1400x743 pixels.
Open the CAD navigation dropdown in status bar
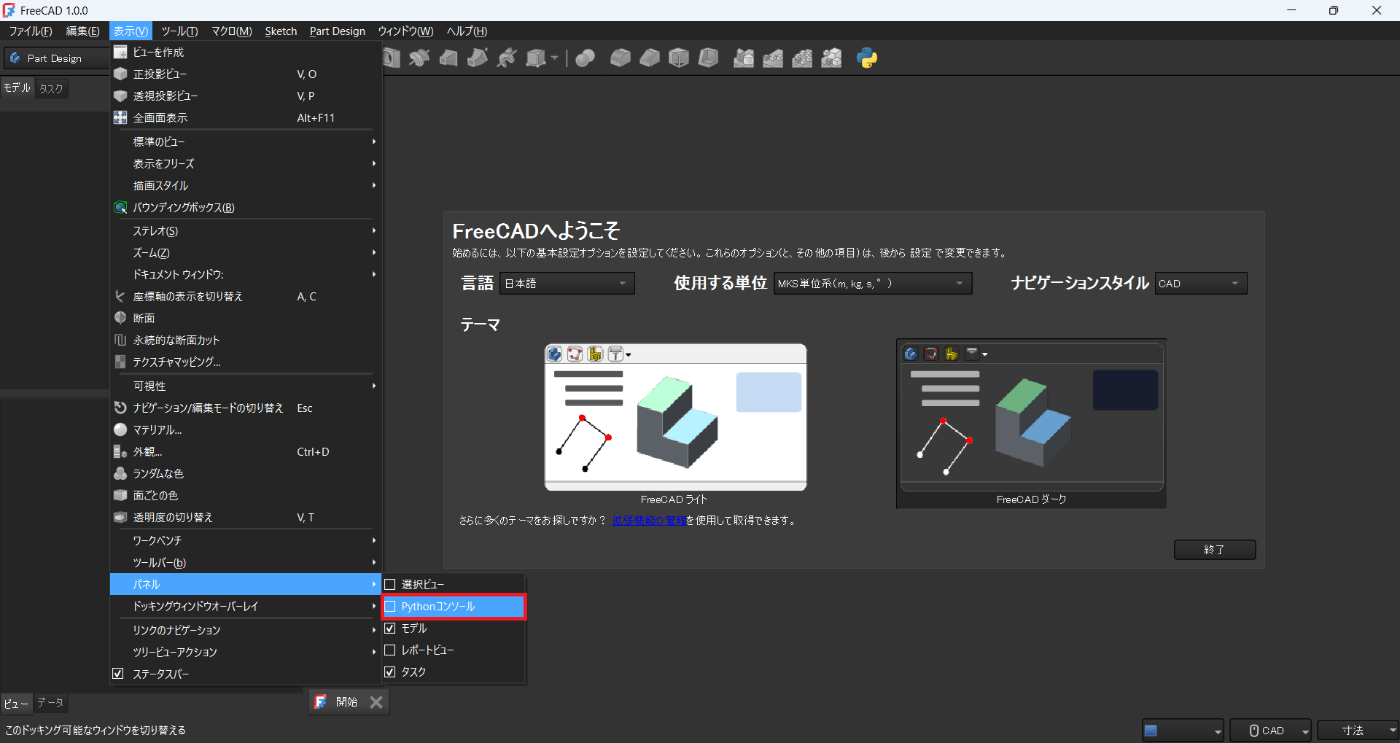coord(1271,730)
